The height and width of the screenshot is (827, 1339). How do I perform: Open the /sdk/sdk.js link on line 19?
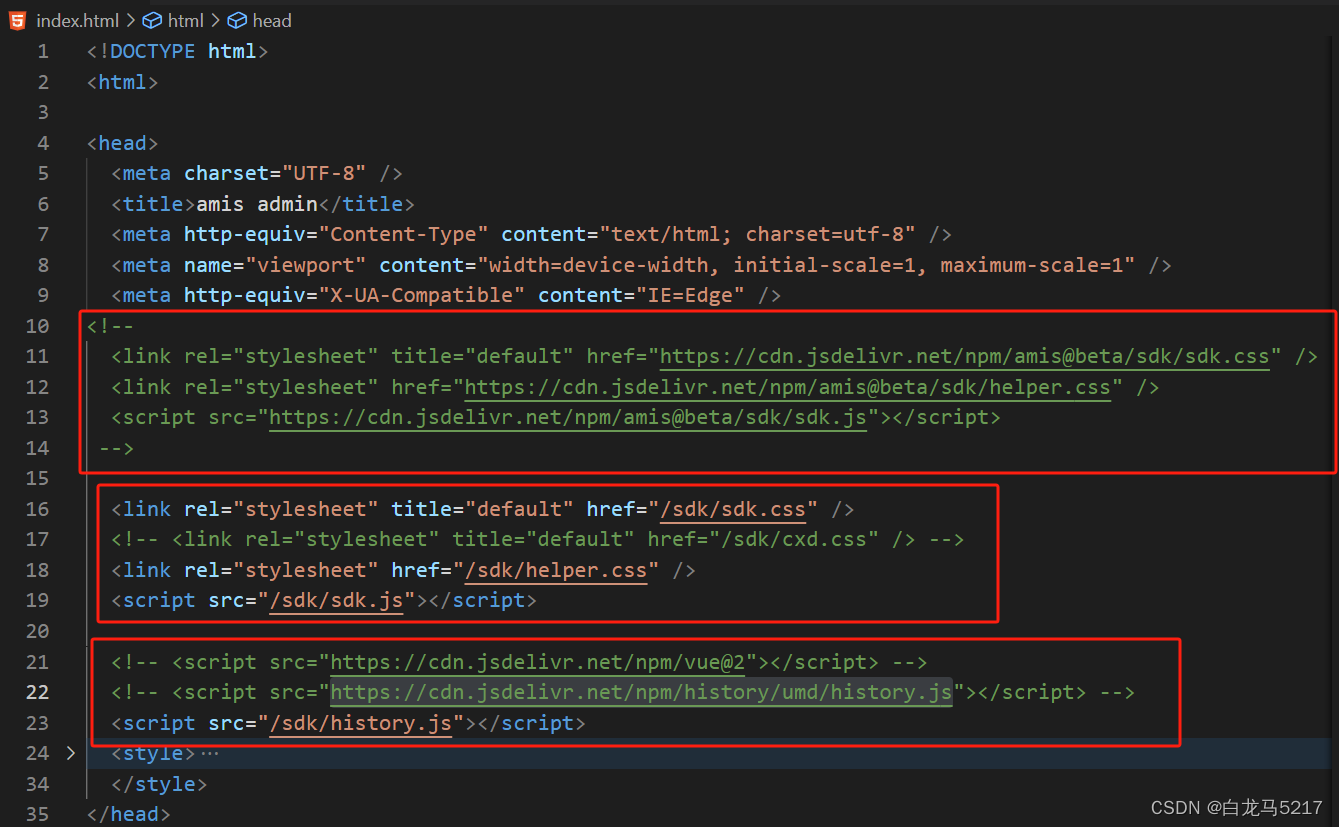336,600
